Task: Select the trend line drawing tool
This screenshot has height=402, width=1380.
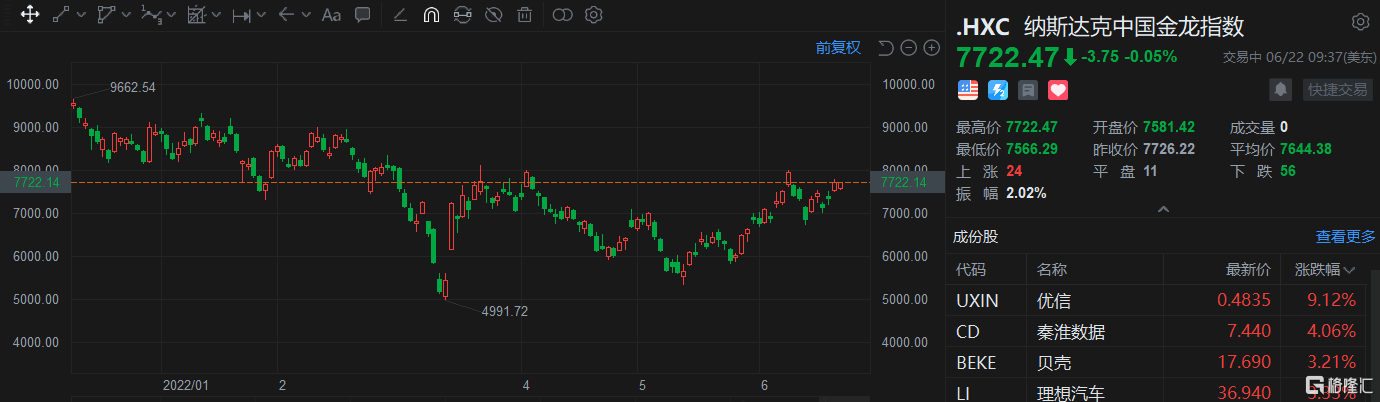Action: pos(61,15)
